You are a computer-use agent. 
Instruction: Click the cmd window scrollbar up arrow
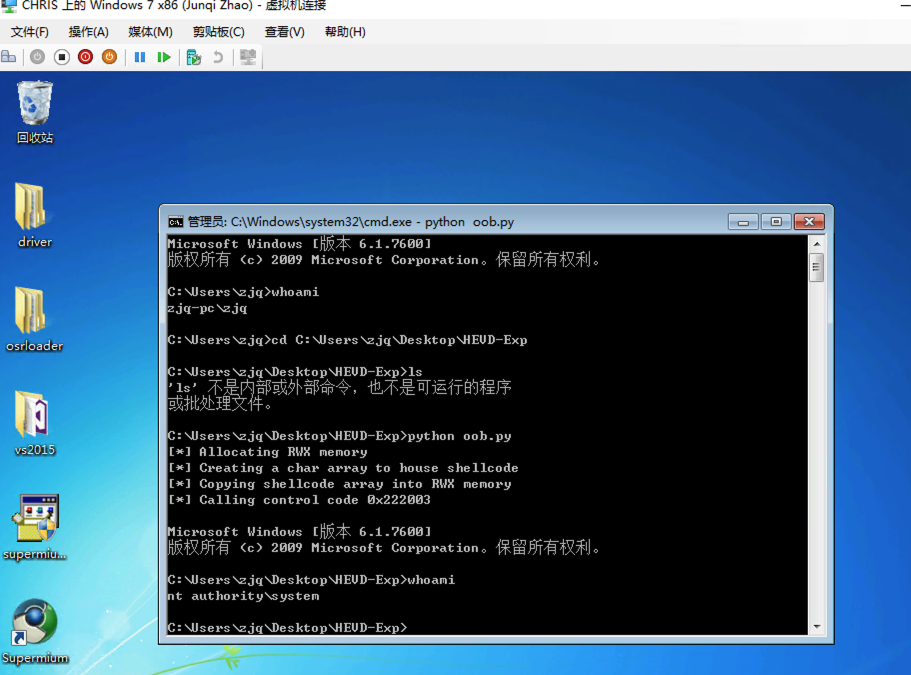(816, 244)
